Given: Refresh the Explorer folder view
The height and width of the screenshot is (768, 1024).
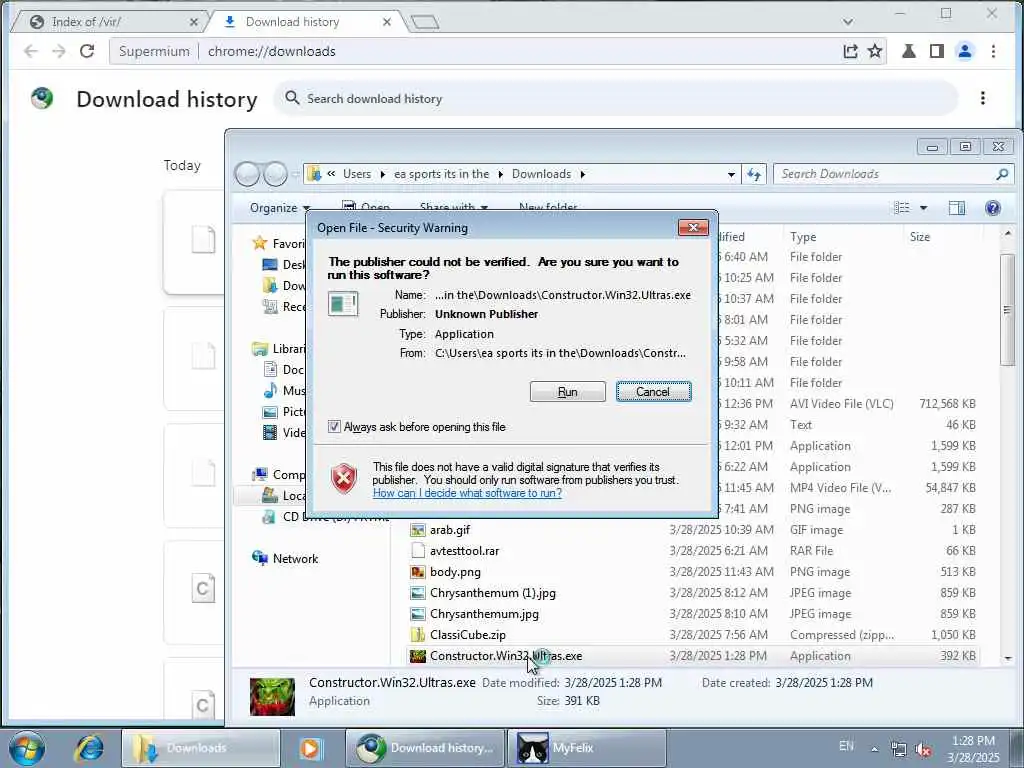Looking at the screenshot, I should [754, 174].
